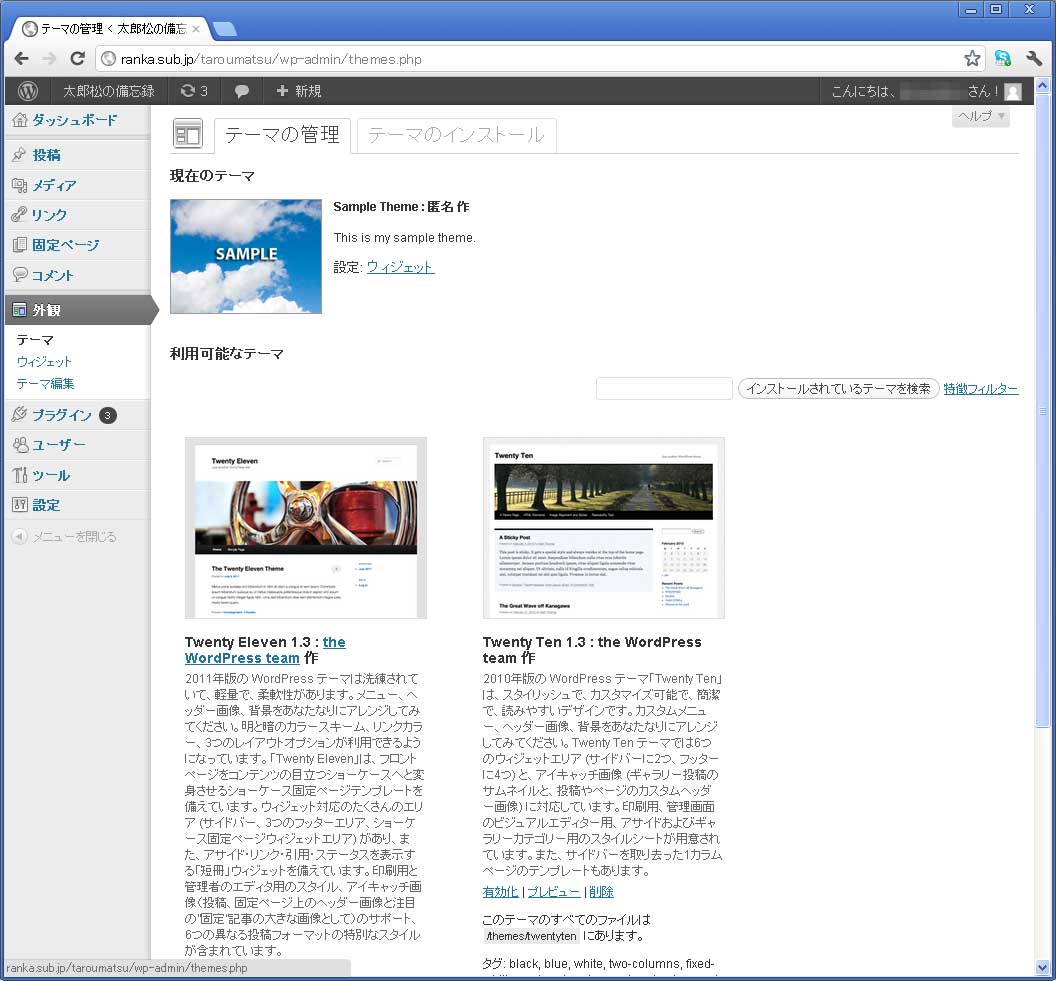Click the new tab button in Chrome
This screenshot has height=981, width=1056.
(x=225, y=29)
